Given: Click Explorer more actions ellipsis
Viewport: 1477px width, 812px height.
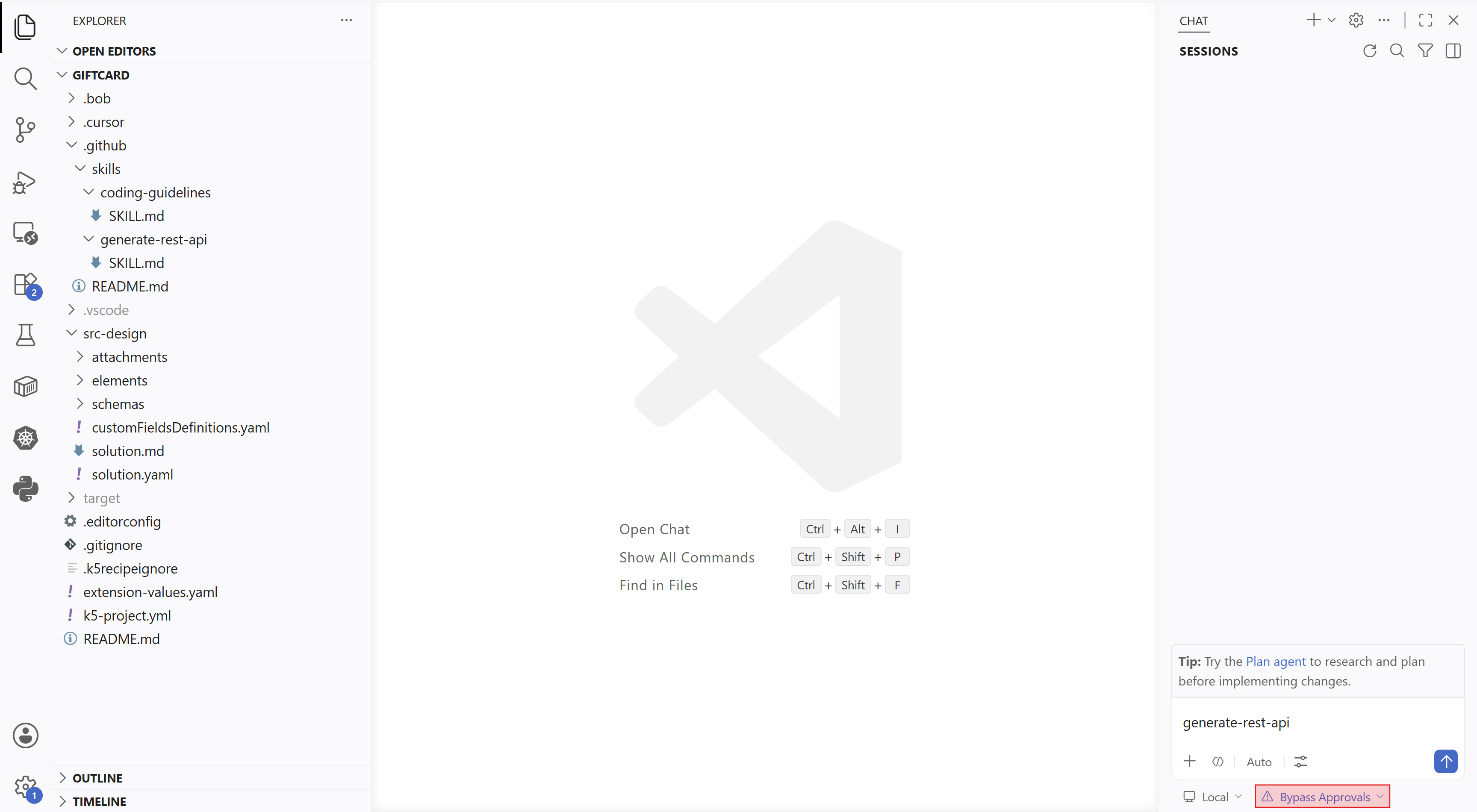Looking at the screenshot, I should point(346,20).
